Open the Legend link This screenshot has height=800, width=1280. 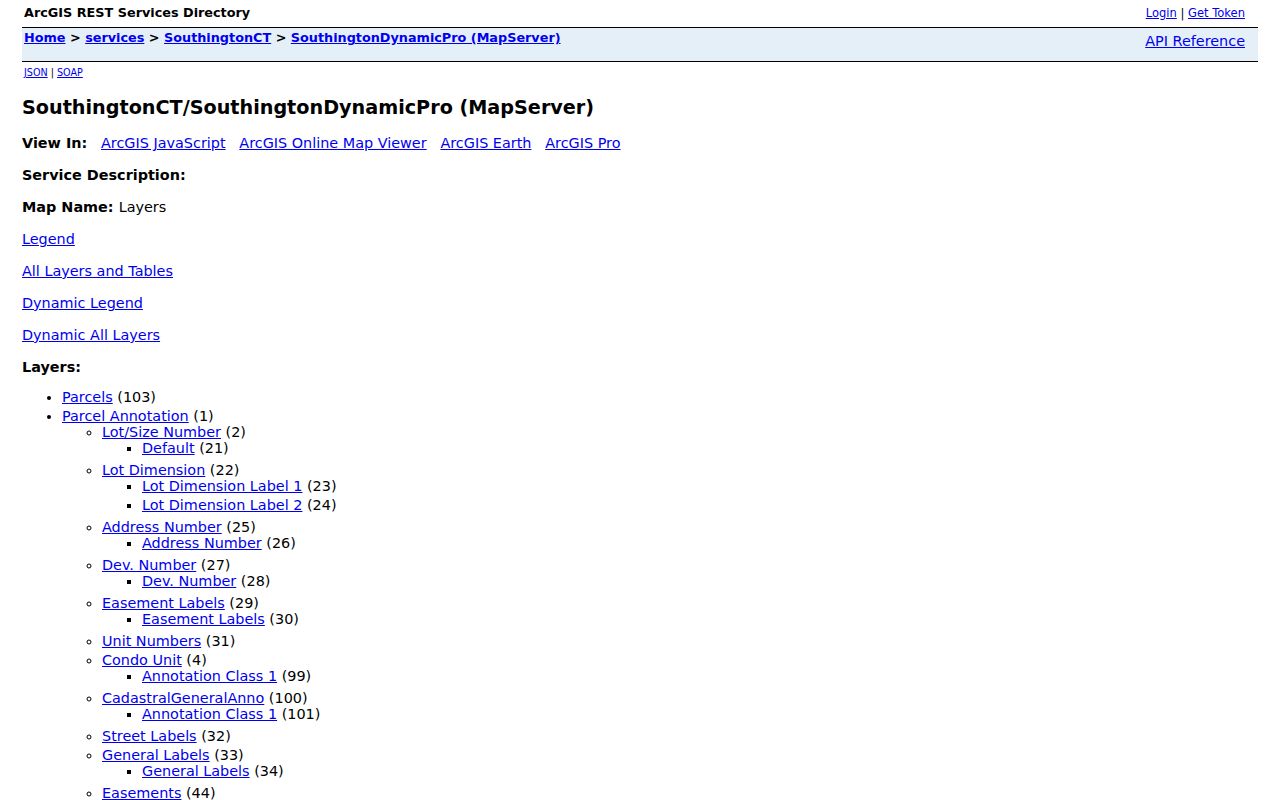pos(48,239)
